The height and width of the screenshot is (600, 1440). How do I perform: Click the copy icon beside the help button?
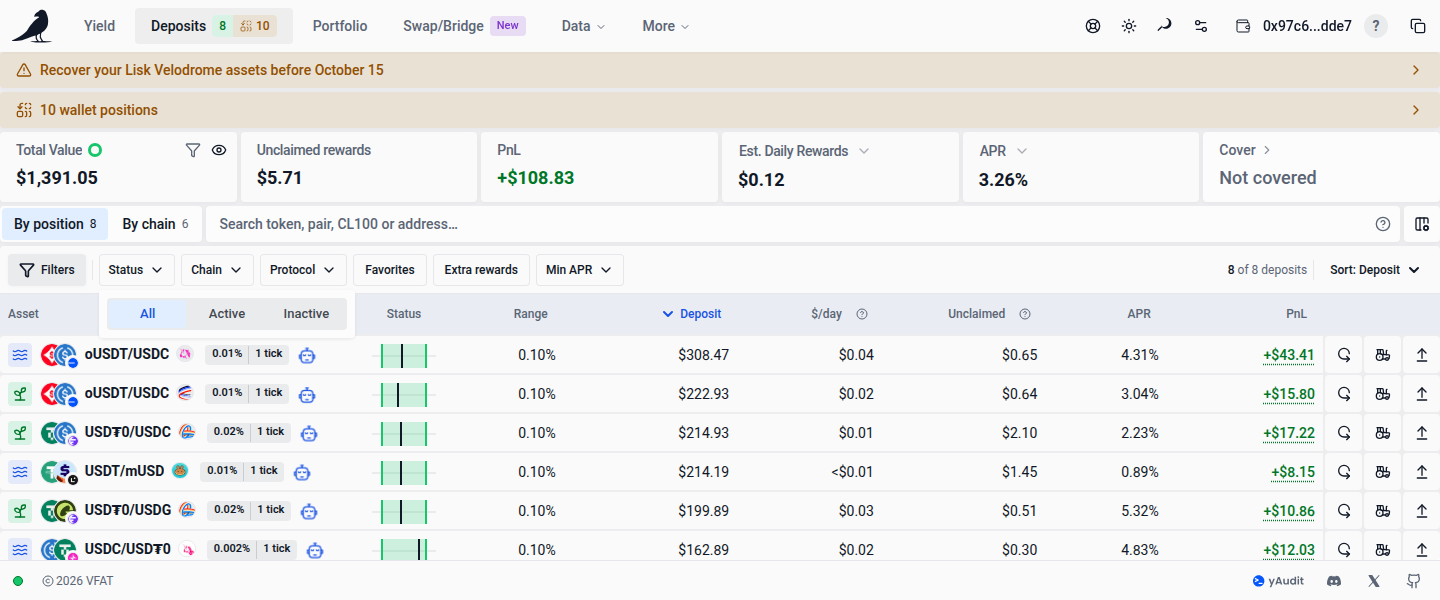pos(1417,26)
